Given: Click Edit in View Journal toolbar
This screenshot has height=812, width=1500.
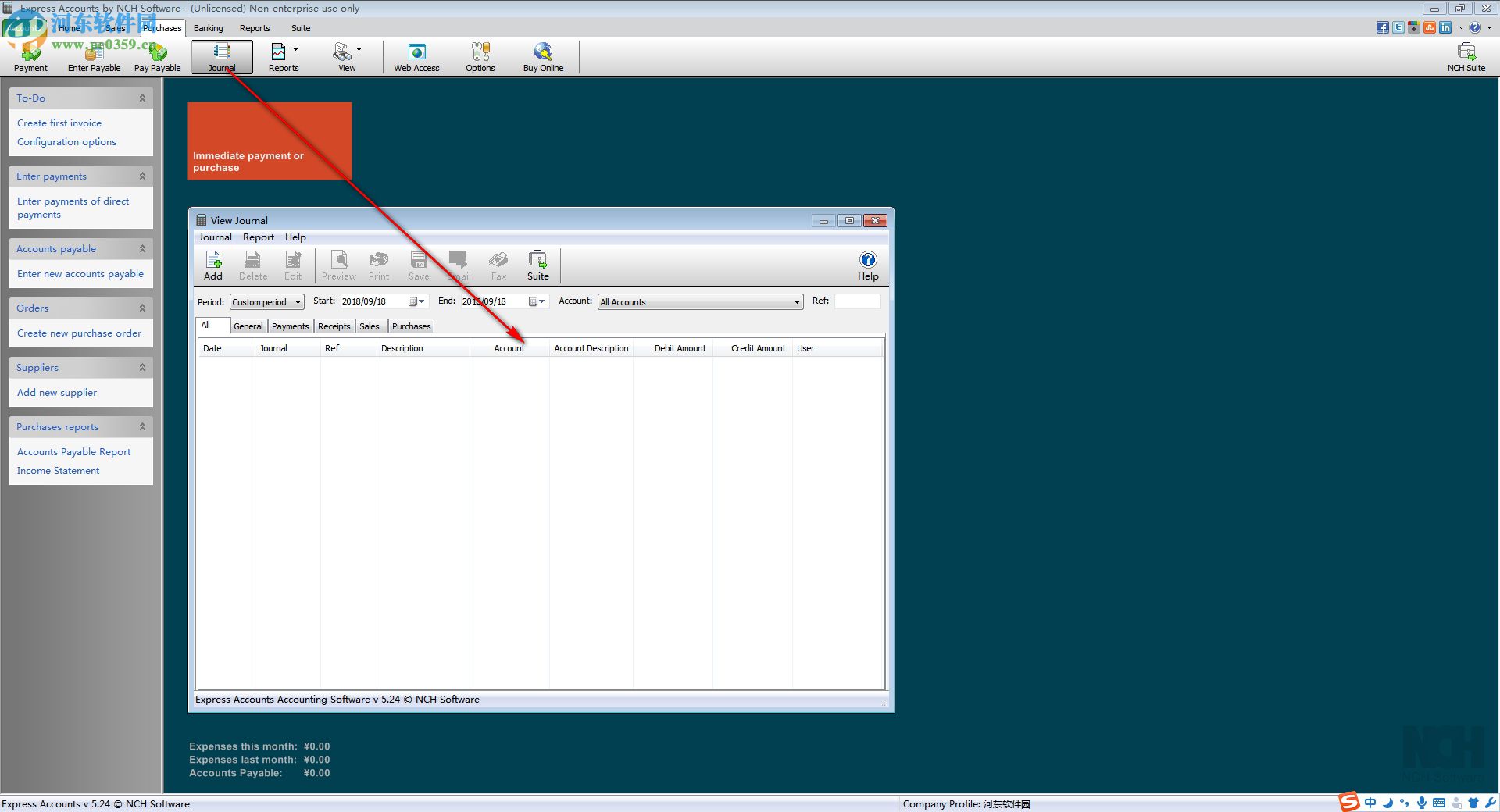Looking at the screenshot, I should click(x=293, y=265).
